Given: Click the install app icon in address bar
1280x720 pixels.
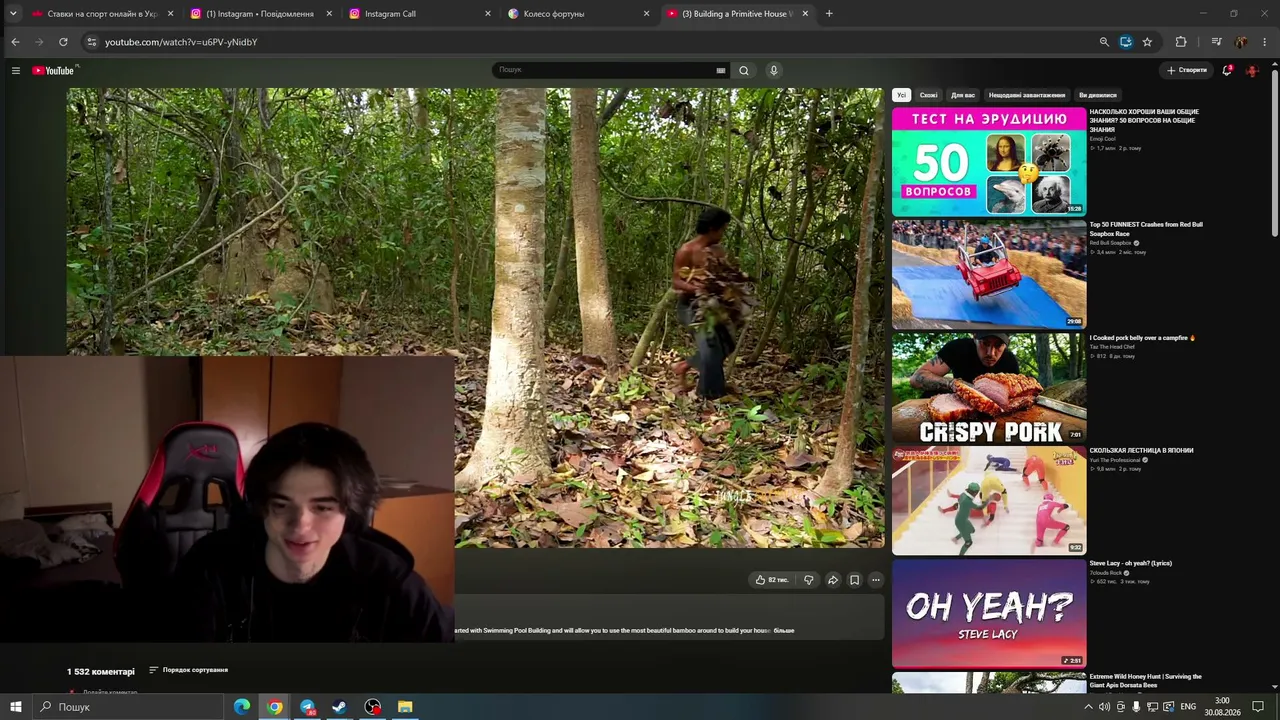Looking at the screenshot, I should coord(1126,42).
